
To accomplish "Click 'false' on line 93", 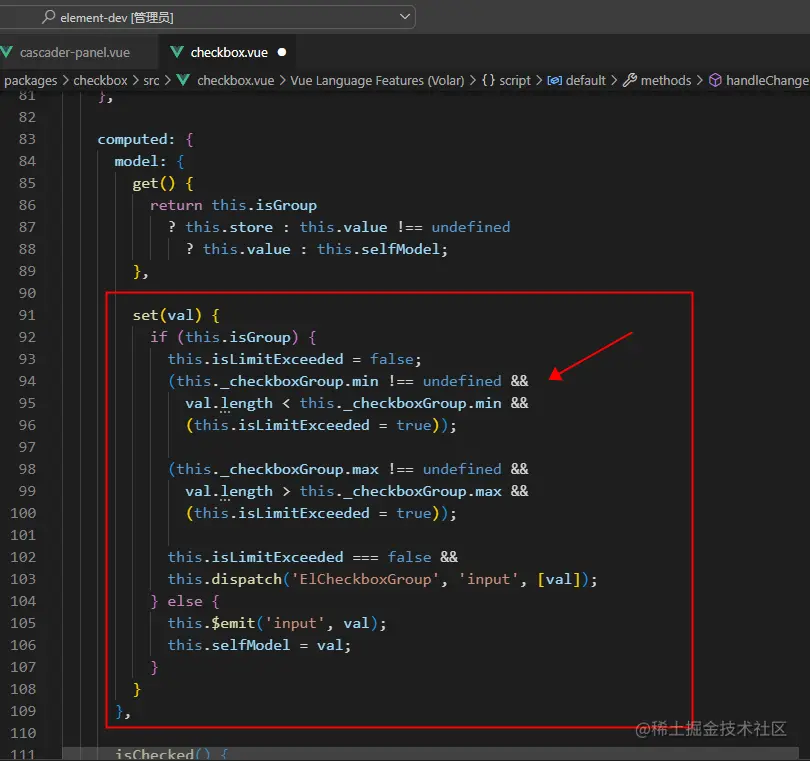I will [392, 359].
